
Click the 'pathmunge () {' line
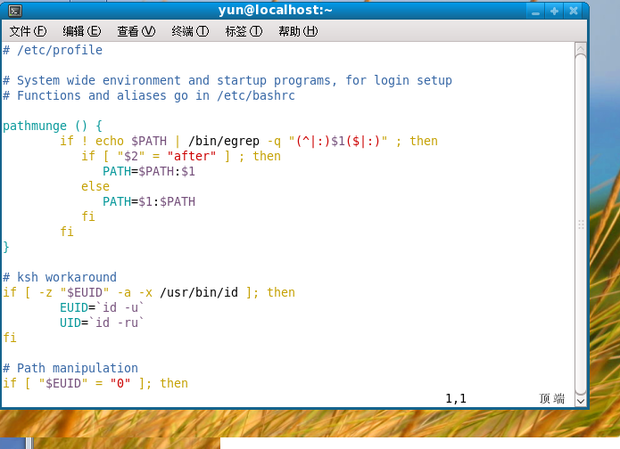(x=53, y=126)
